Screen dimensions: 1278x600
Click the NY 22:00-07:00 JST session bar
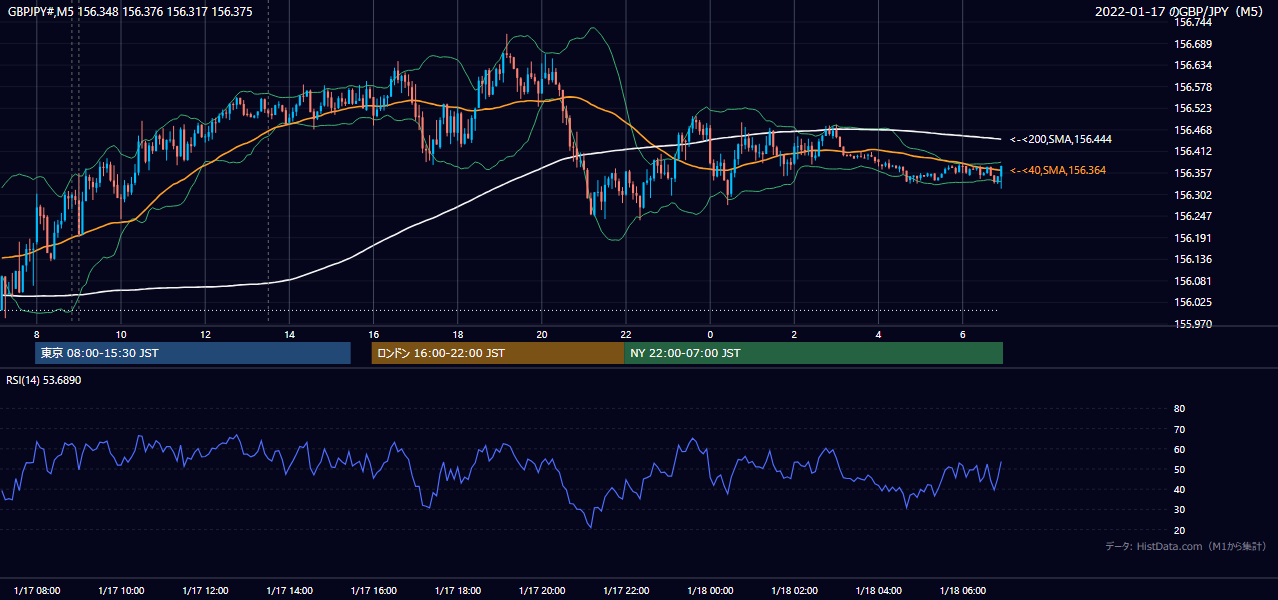point(813,353)
